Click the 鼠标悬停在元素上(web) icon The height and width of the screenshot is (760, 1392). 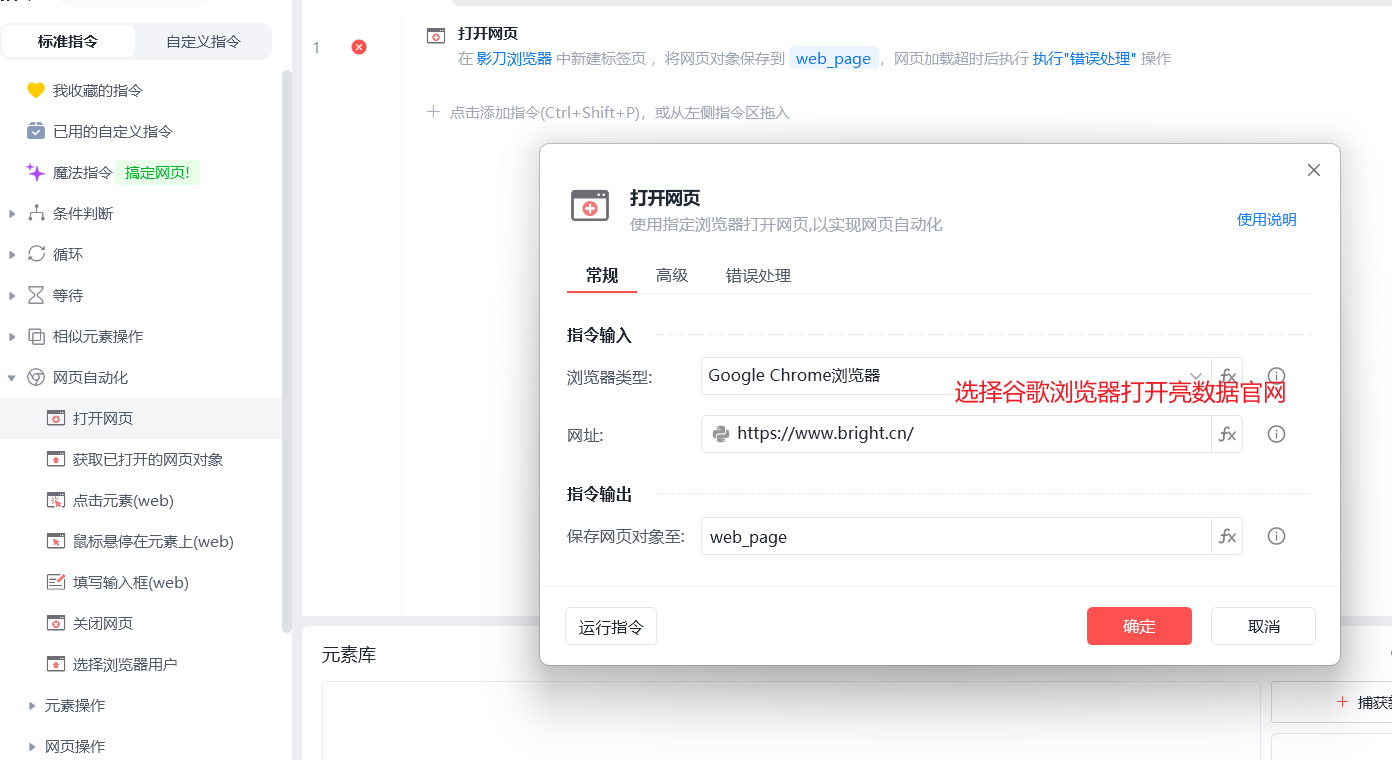[x=56, y=541]
